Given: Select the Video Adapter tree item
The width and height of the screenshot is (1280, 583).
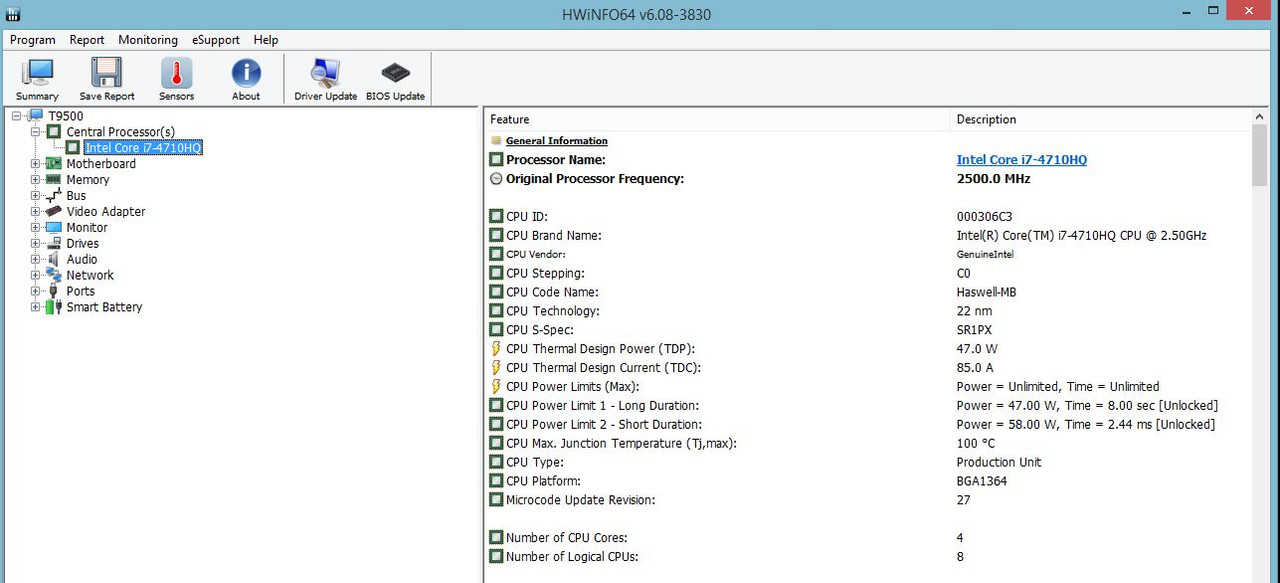Looking at the screenshot, I should coord(106,212).
